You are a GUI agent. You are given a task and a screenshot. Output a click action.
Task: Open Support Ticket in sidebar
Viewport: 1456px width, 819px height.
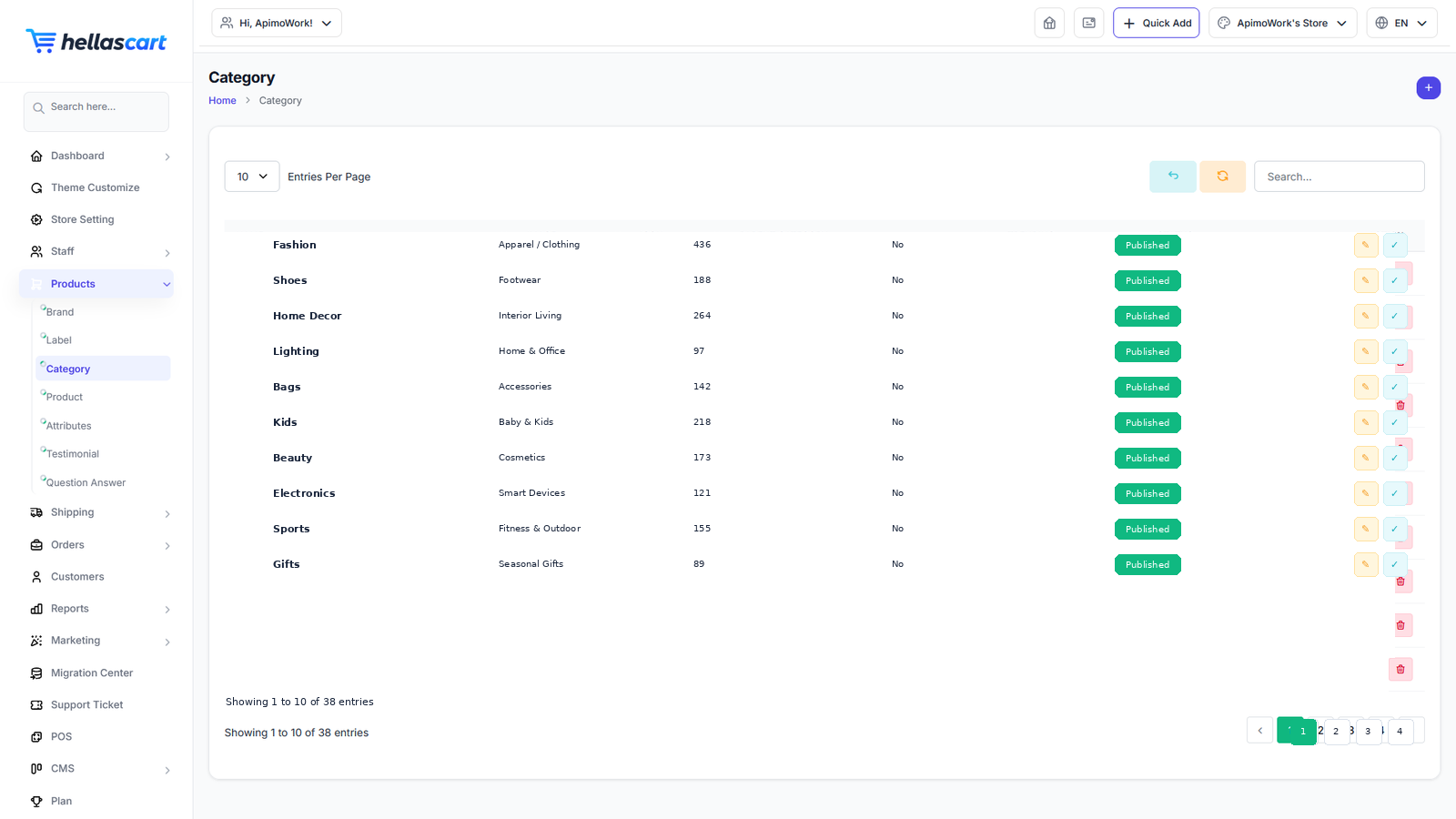click(x=86, y=705)
